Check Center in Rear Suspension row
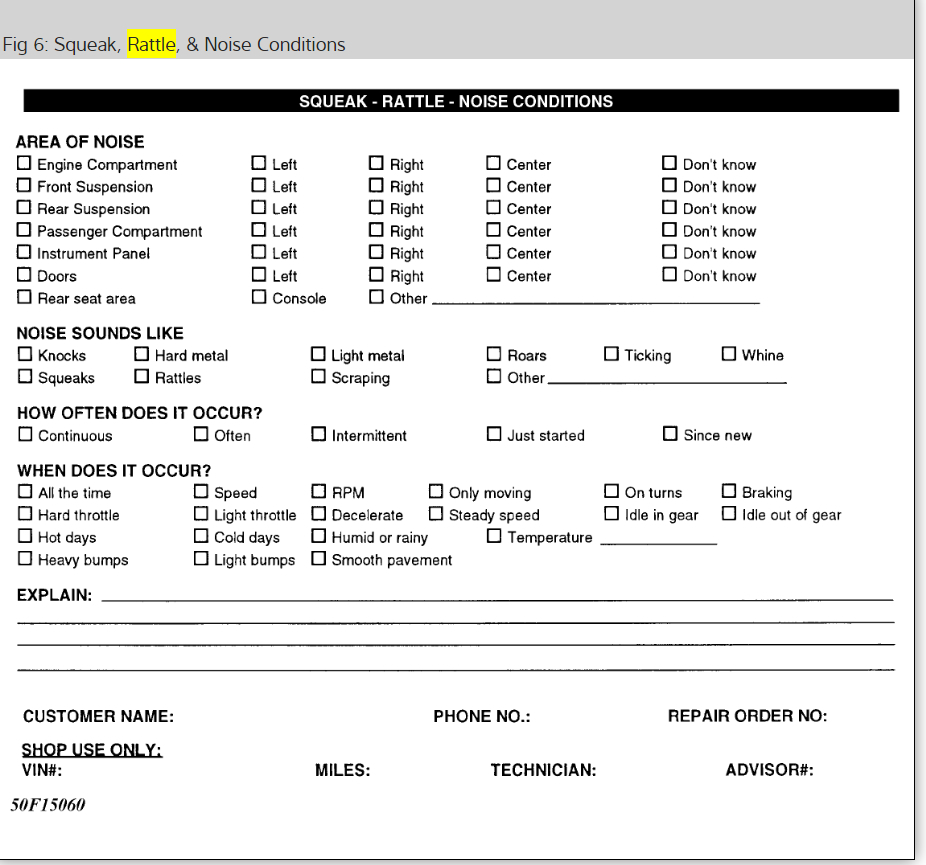The height and width of the screenshot is (865, 926). tap(493, 208)
